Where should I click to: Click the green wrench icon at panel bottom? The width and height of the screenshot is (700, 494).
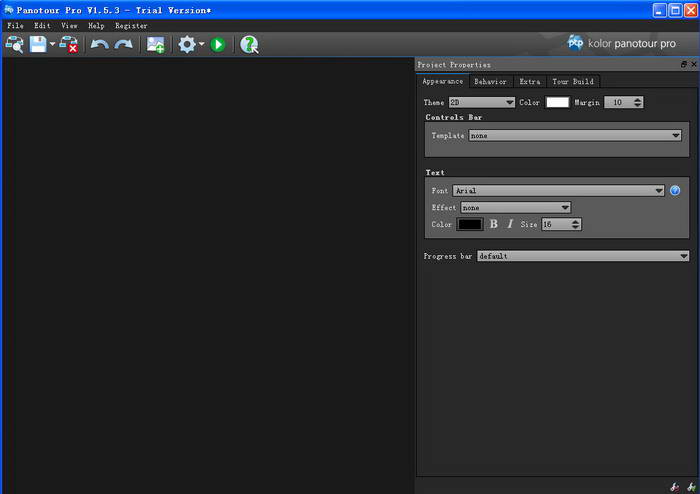coord(692,487)
